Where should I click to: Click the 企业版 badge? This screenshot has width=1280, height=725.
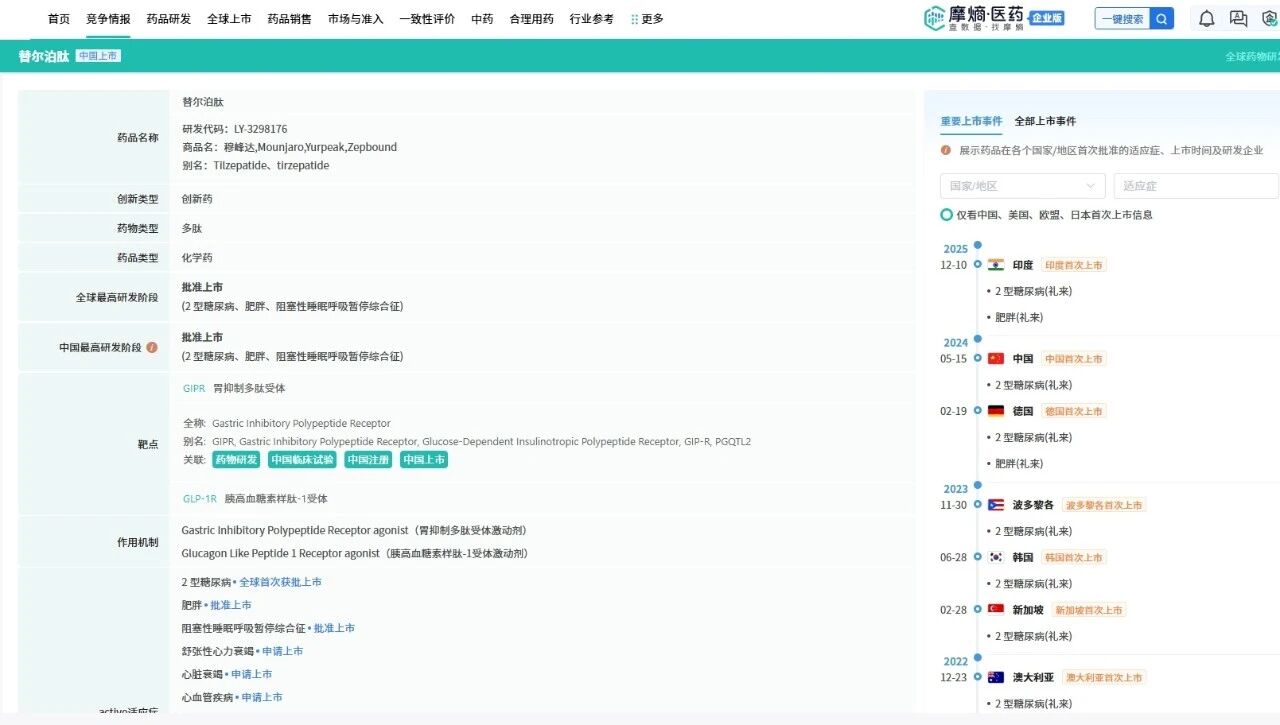(1047, 18)
